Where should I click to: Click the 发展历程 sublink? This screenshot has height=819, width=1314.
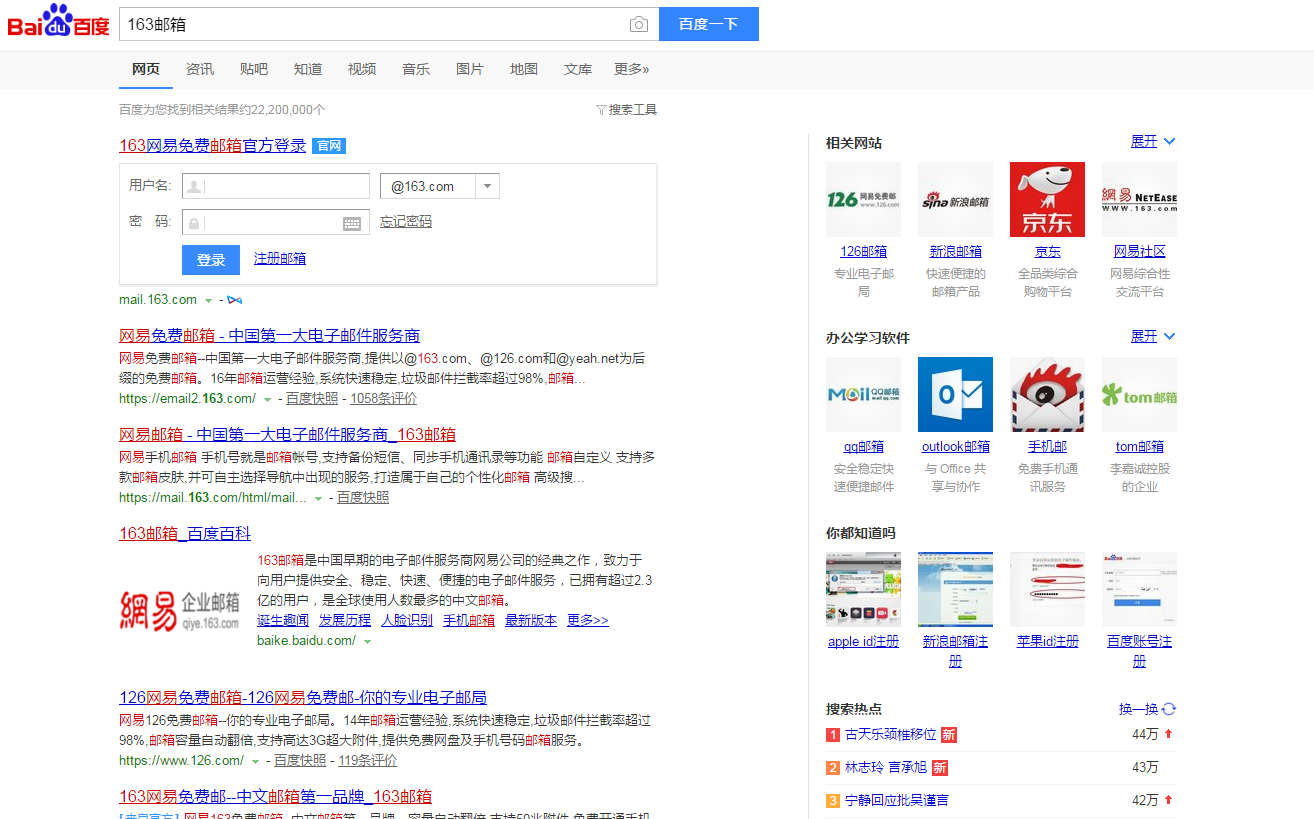tap(345, 621)
